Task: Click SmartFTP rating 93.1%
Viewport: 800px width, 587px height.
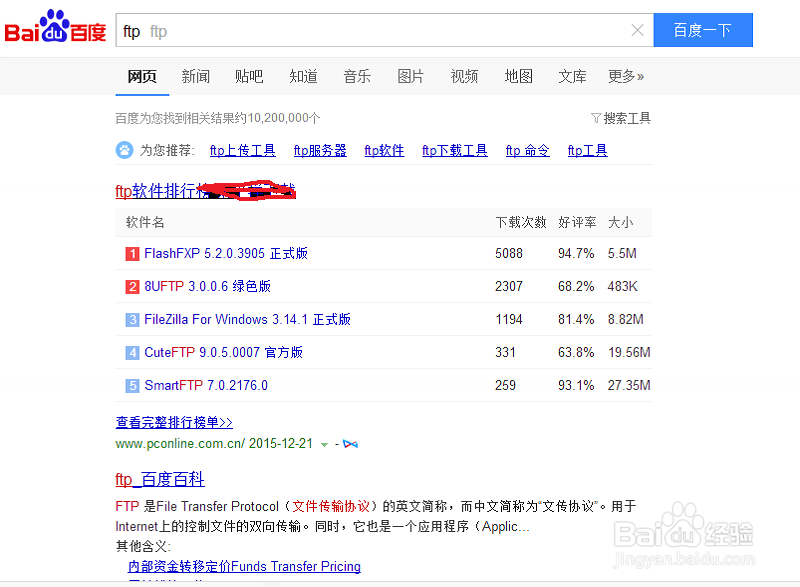Action: pyautogui.click(x=576, y=385)
